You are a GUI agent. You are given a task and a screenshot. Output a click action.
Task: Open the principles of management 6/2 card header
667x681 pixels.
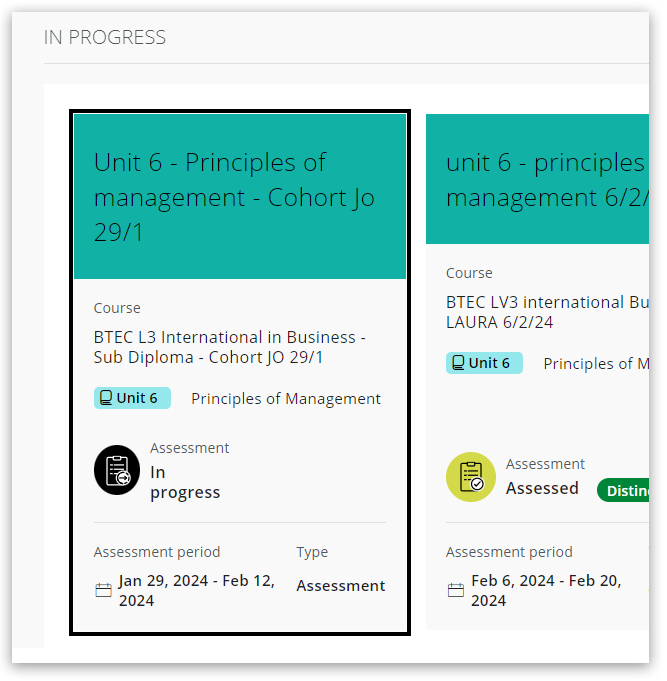click(543, 180)
